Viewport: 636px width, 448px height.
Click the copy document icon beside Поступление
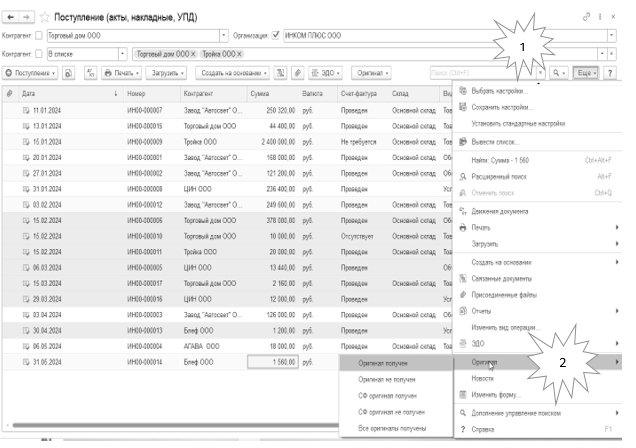pos(69,73)
